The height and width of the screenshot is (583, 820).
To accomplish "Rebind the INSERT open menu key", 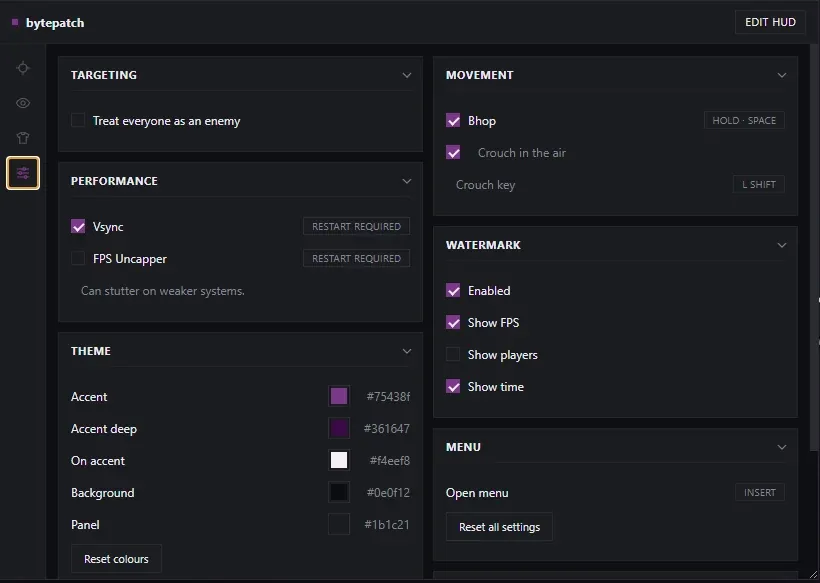I will (760, 493).
